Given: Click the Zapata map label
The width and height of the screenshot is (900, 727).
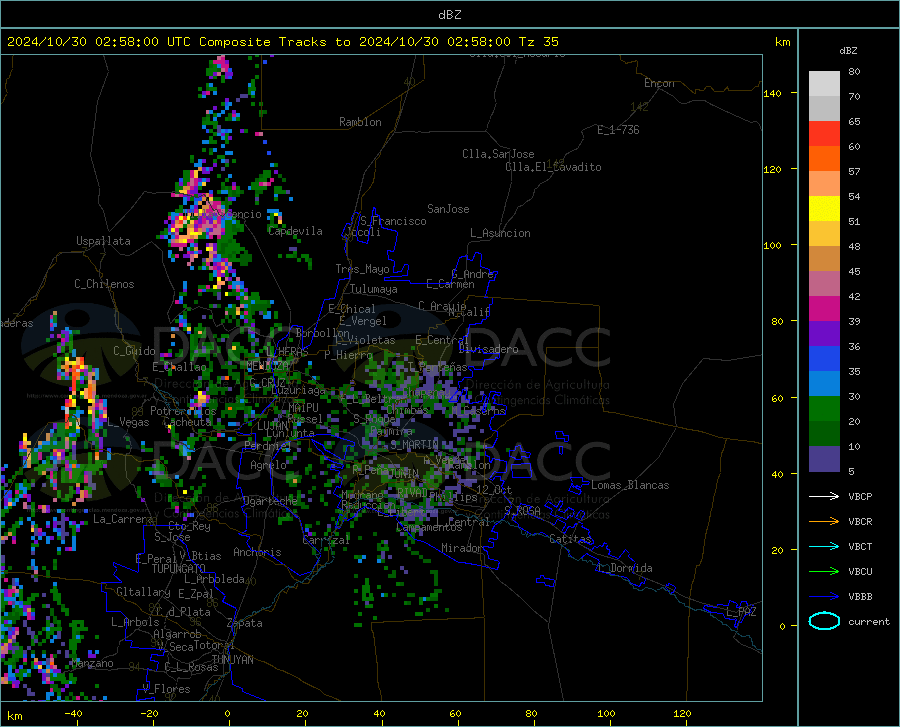Looking at the screenshot, I should [x=245, y=623].
